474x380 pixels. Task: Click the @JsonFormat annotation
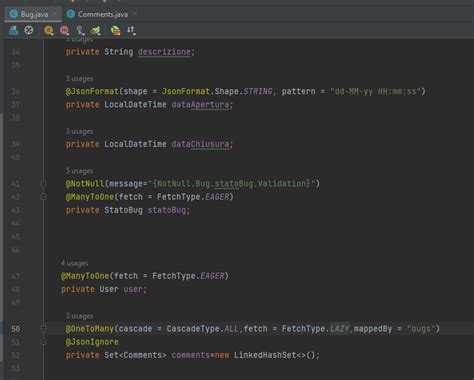point(92,91)
